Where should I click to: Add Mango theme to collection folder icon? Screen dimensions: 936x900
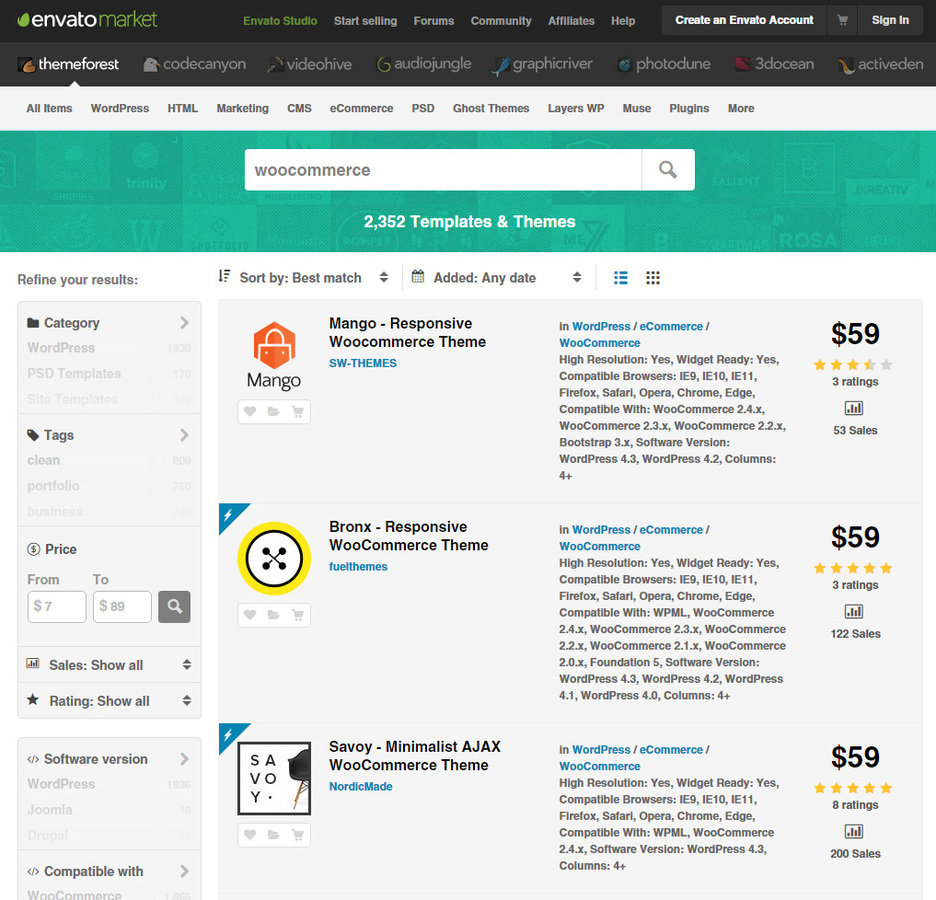click(273, 411)
